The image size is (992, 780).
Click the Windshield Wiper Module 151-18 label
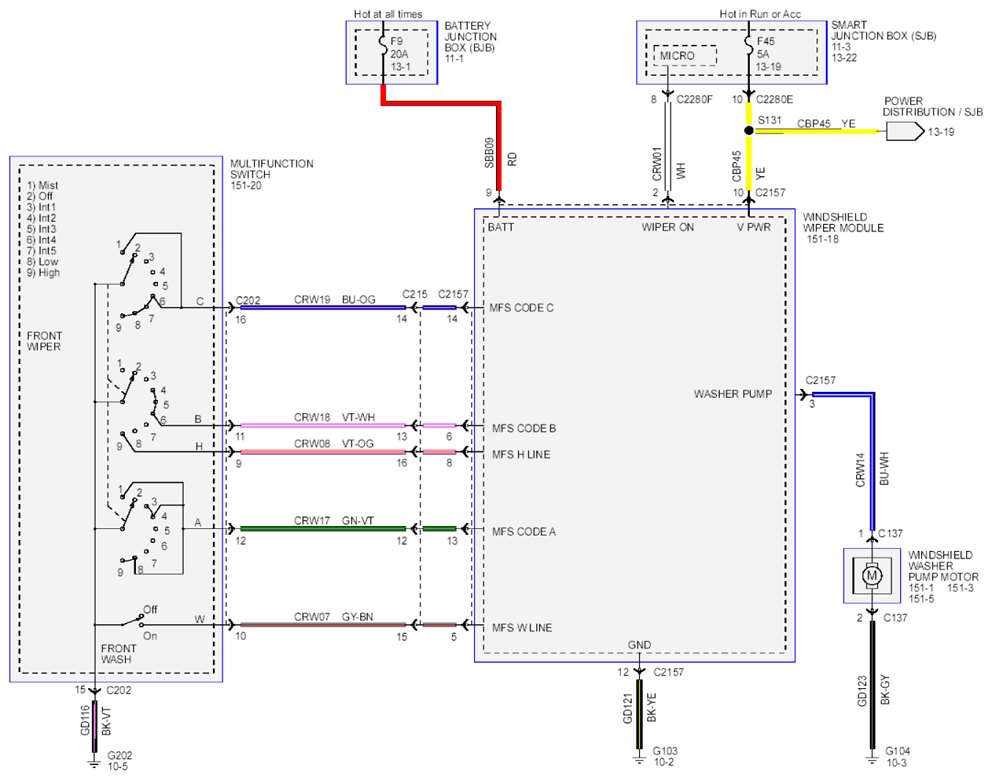(x=843, y=228)
